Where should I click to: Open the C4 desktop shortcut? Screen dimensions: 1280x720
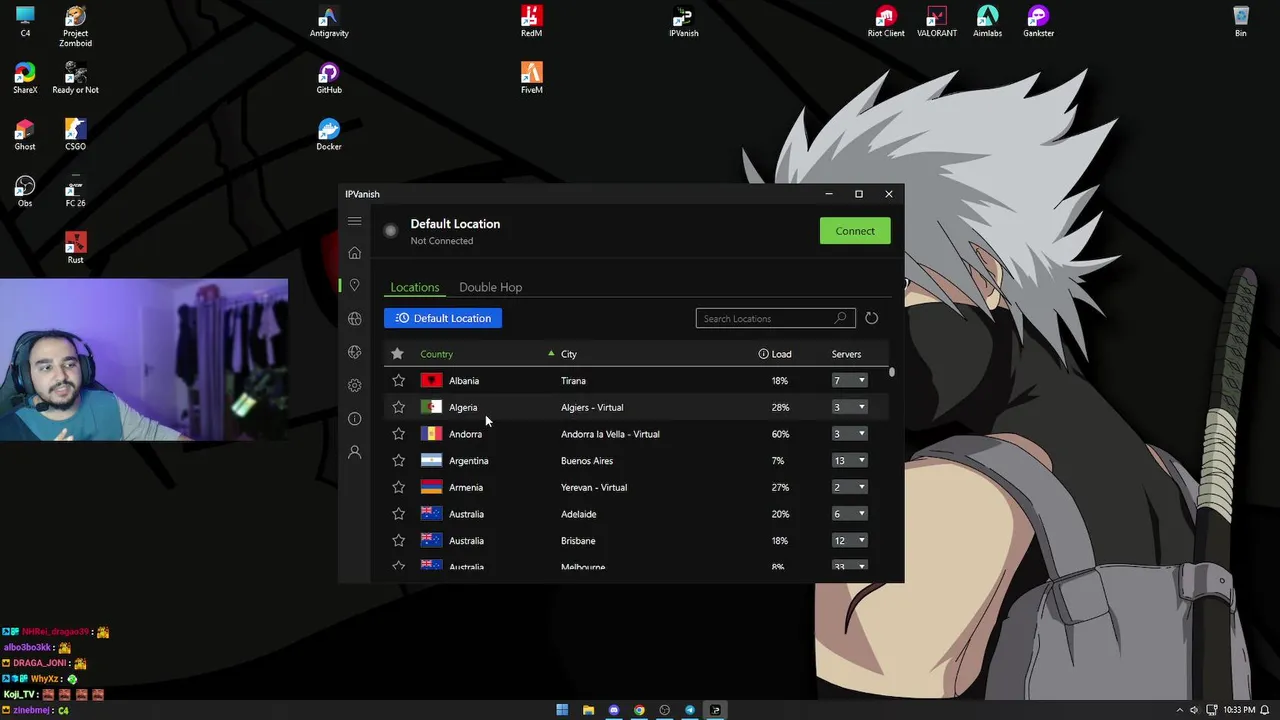[x=25, y=22]
